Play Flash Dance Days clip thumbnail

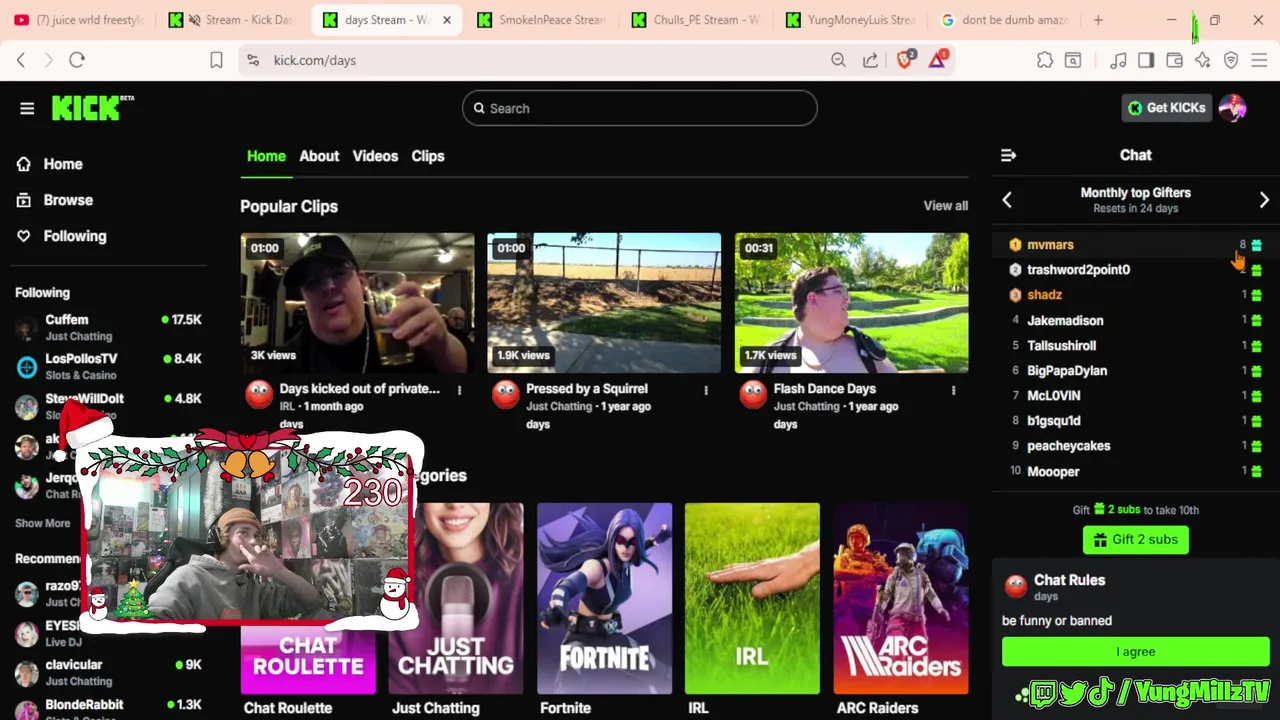tap(851, 303)
